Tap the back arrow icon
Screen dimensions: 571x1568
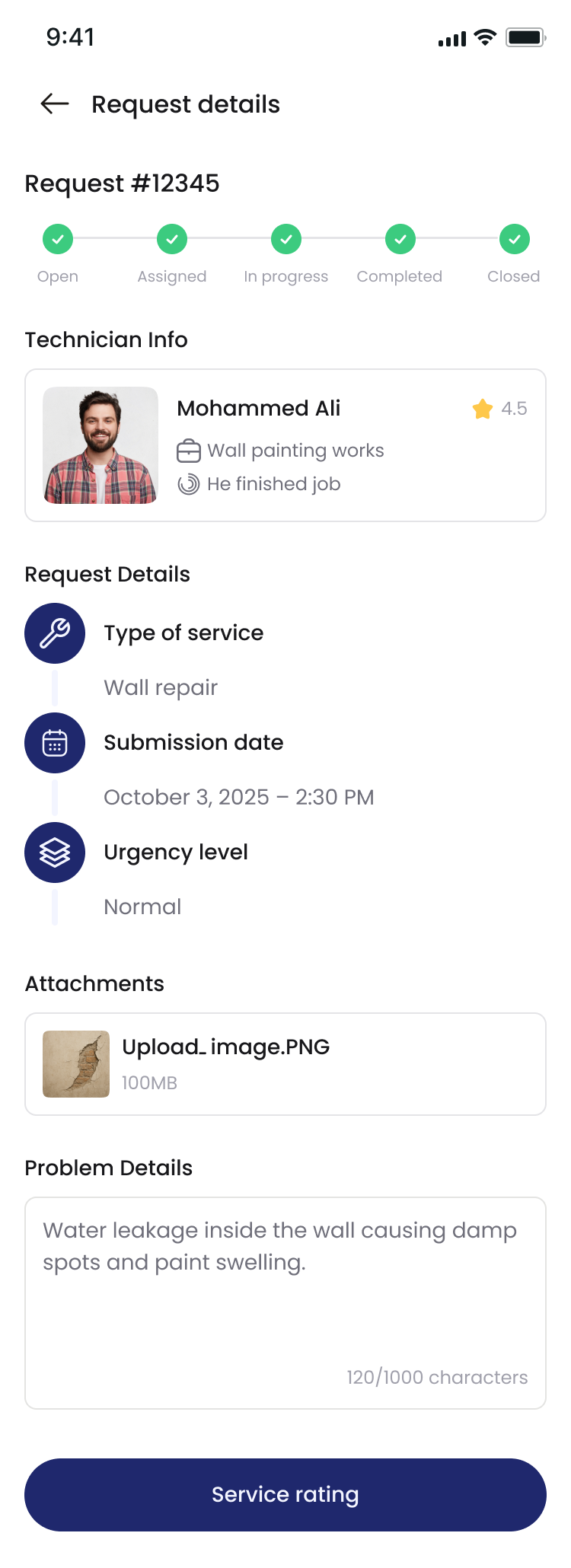(55, 104)
